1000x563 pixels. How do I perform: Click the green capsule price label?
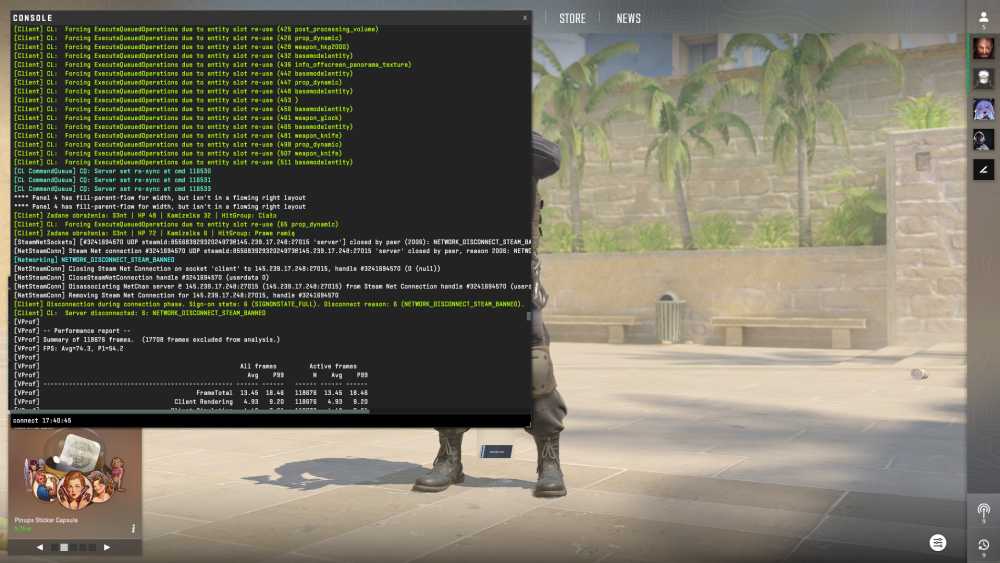tap(22, 529)
